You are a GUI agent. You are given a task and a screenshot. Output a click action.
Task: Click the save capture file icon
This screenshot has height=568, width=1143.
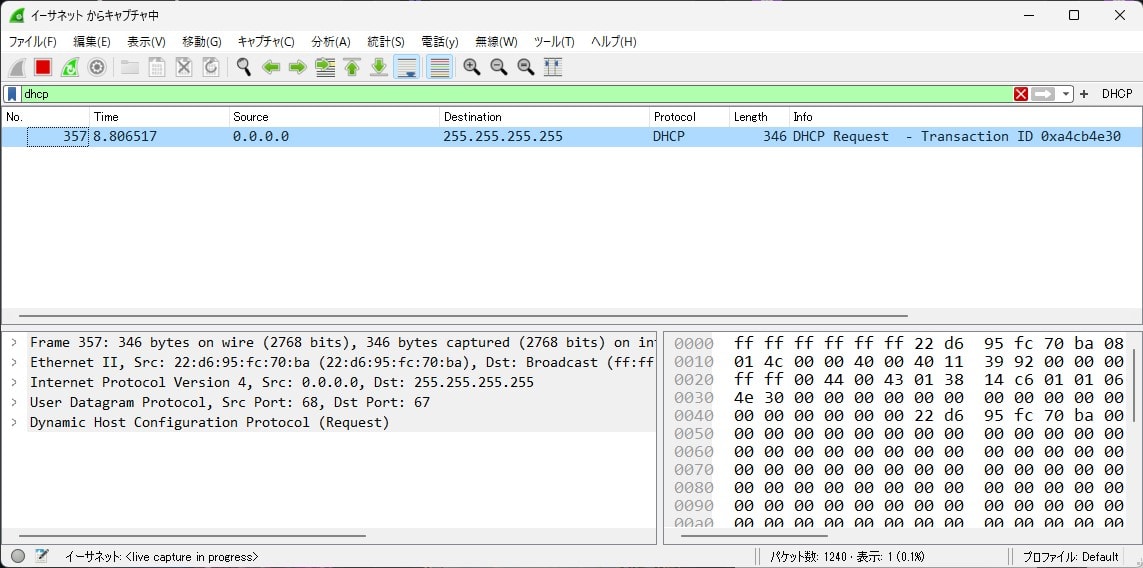coord(157,68)
